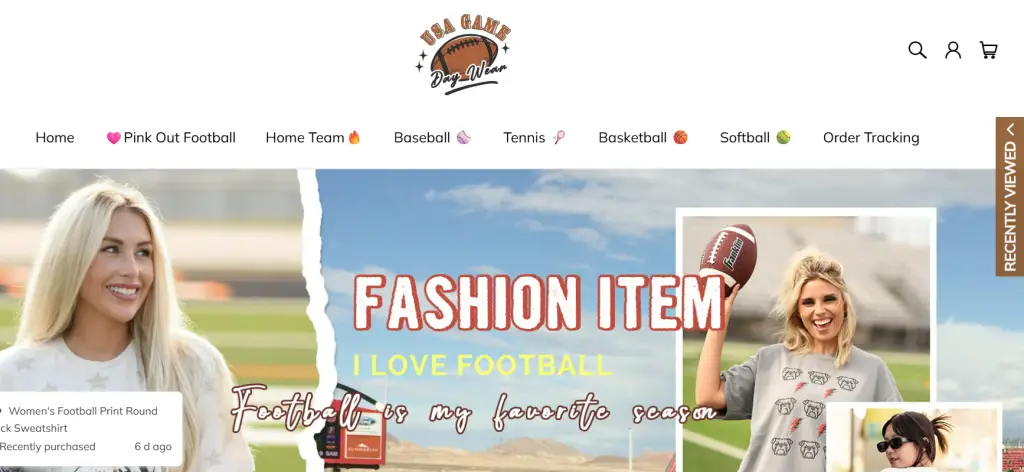
Task: Open the user account icon
Action: tap(953, 50)
